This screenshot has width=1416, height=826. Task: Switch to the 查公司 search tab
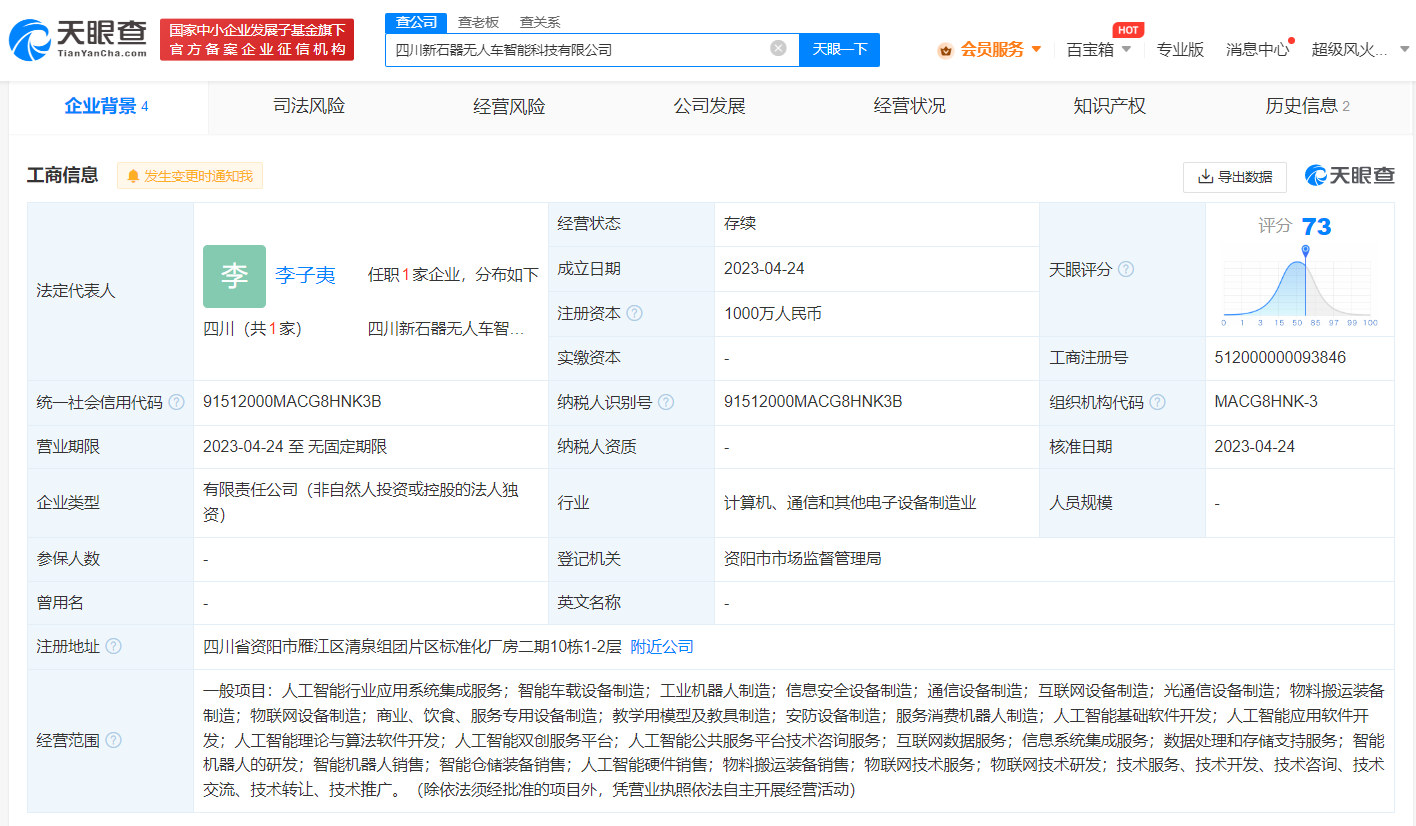[x=416, y=22]
